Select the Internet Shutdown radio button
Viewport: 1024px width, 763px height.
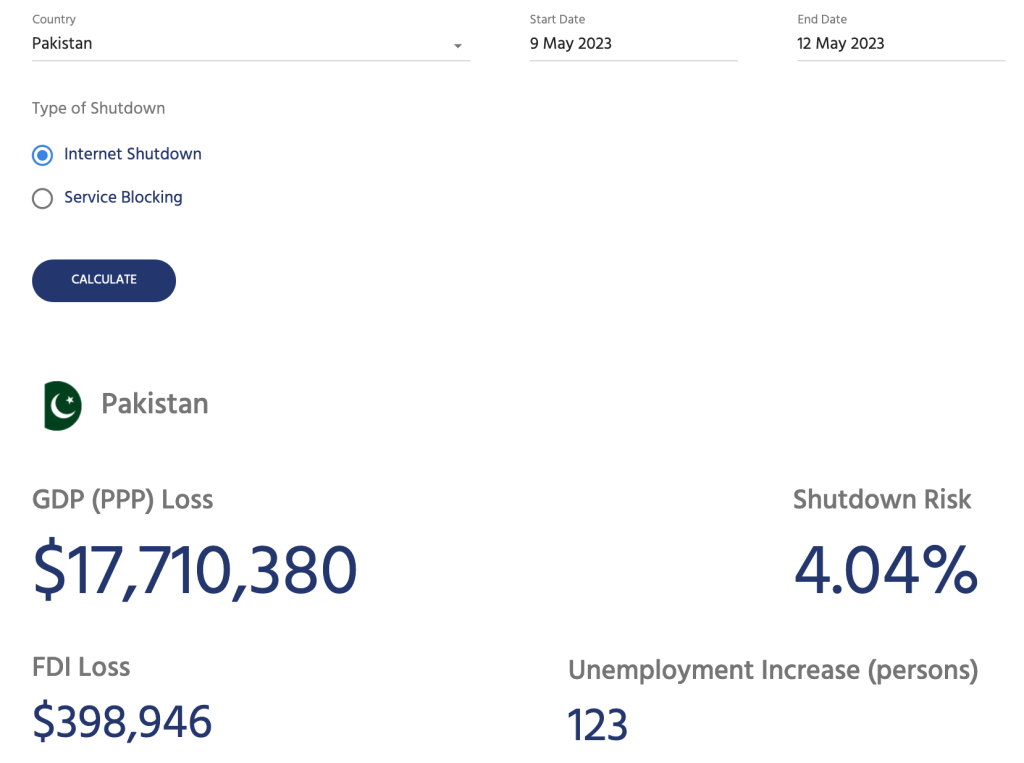click(42, 155)
